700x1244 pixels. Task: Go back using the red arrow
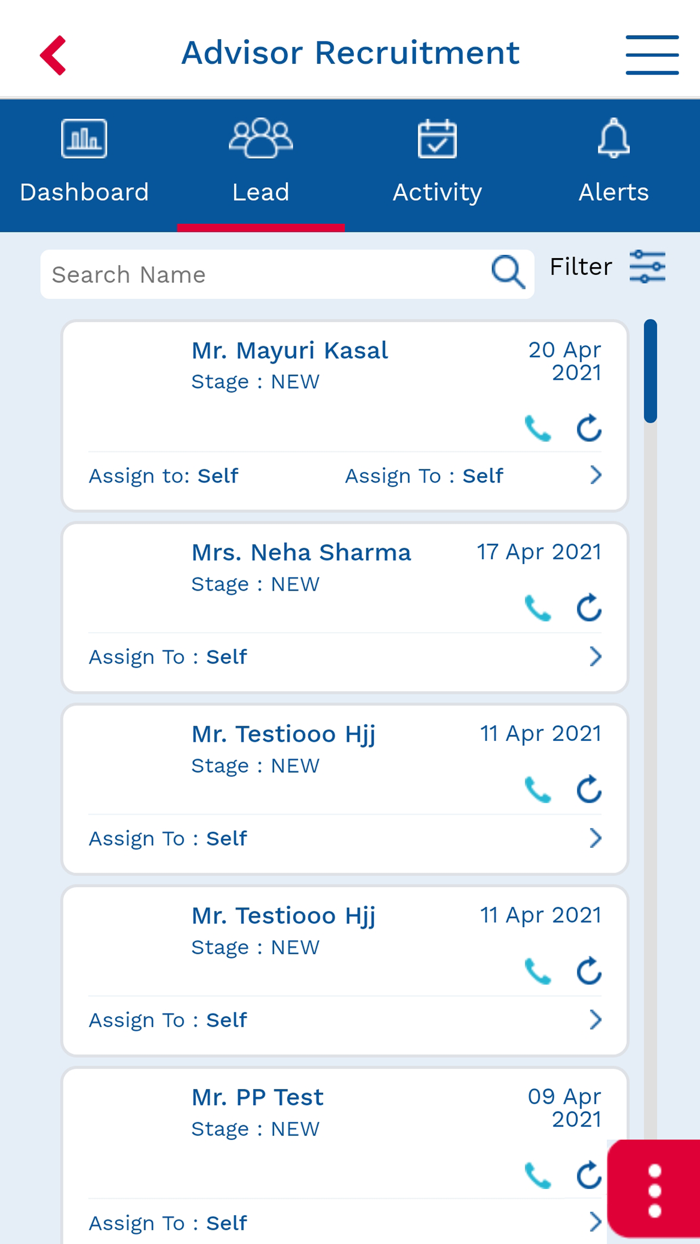(52, 55)
